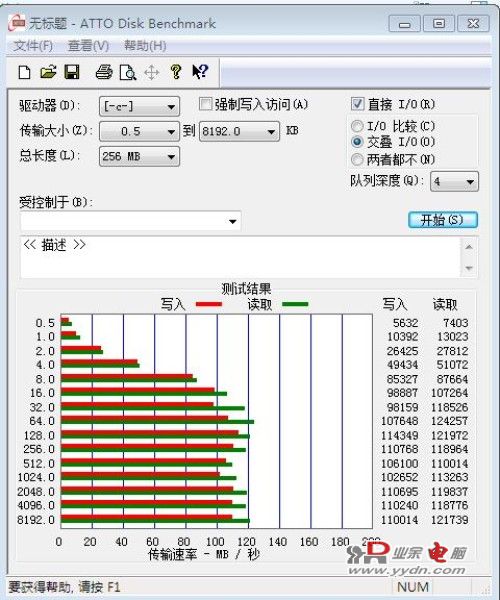
Task: Click the 开始(S) start button
Action: coord(443,220)
